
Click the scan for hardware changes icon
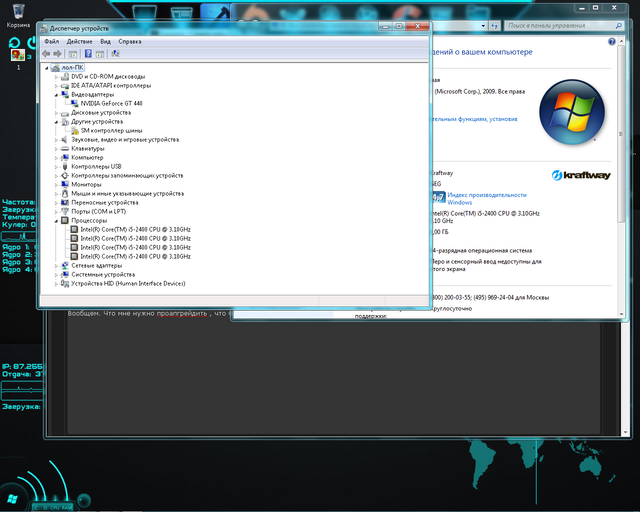pyautogui.click(x=116, y=53)
